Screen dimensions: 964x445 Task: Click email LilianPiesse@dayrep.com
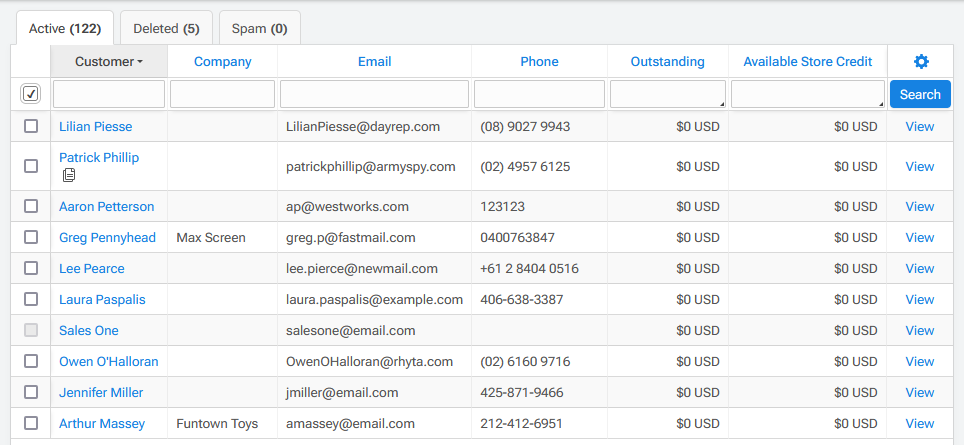point(363,127)
